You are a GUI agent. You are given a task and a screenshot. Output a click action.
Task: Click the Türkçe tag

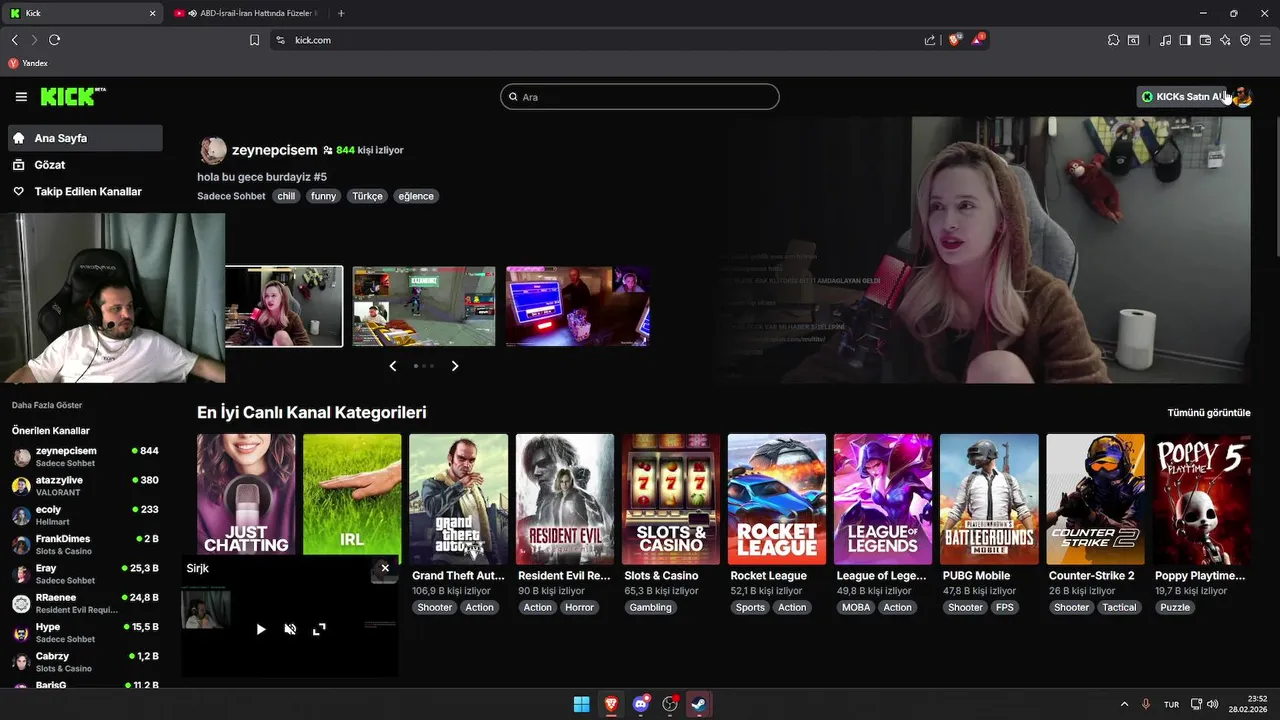click(x=367, y=196)
